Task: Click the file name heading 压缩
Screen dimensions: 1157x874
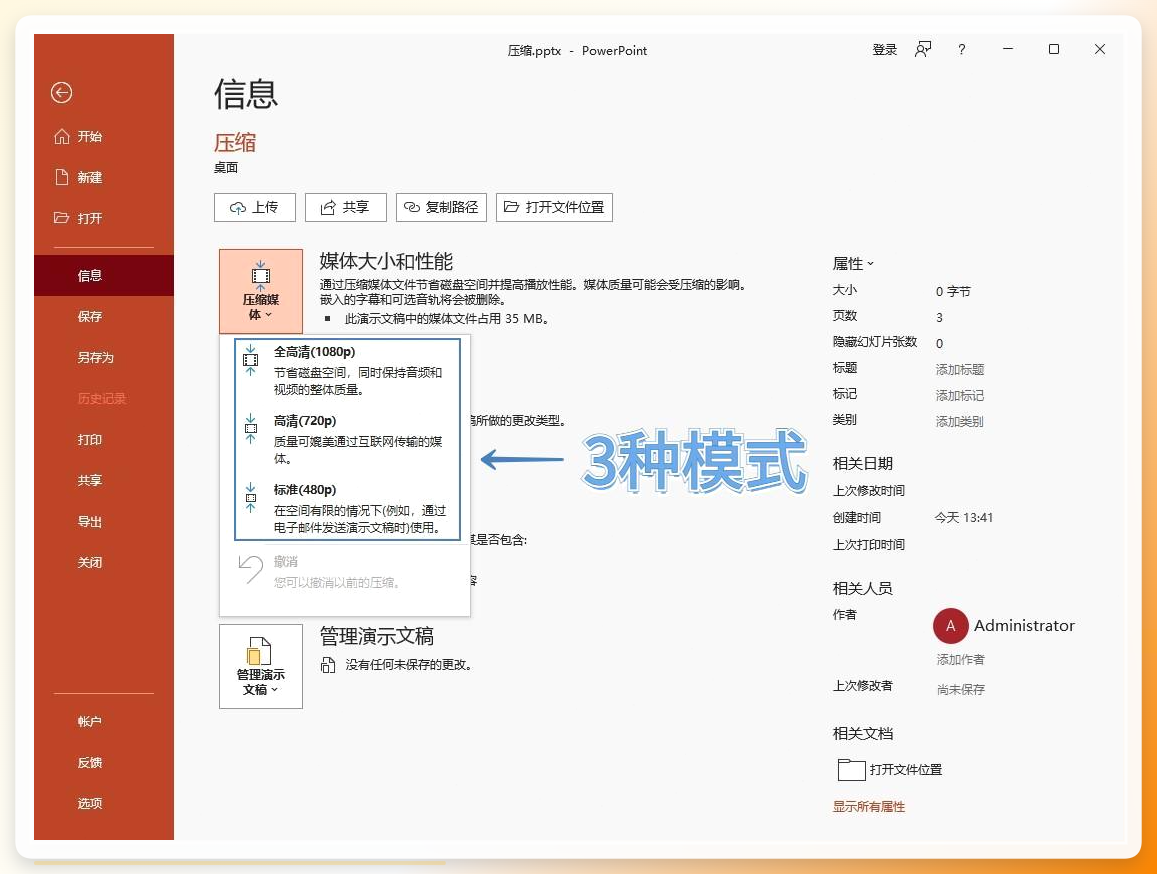Action: [235, 142]
